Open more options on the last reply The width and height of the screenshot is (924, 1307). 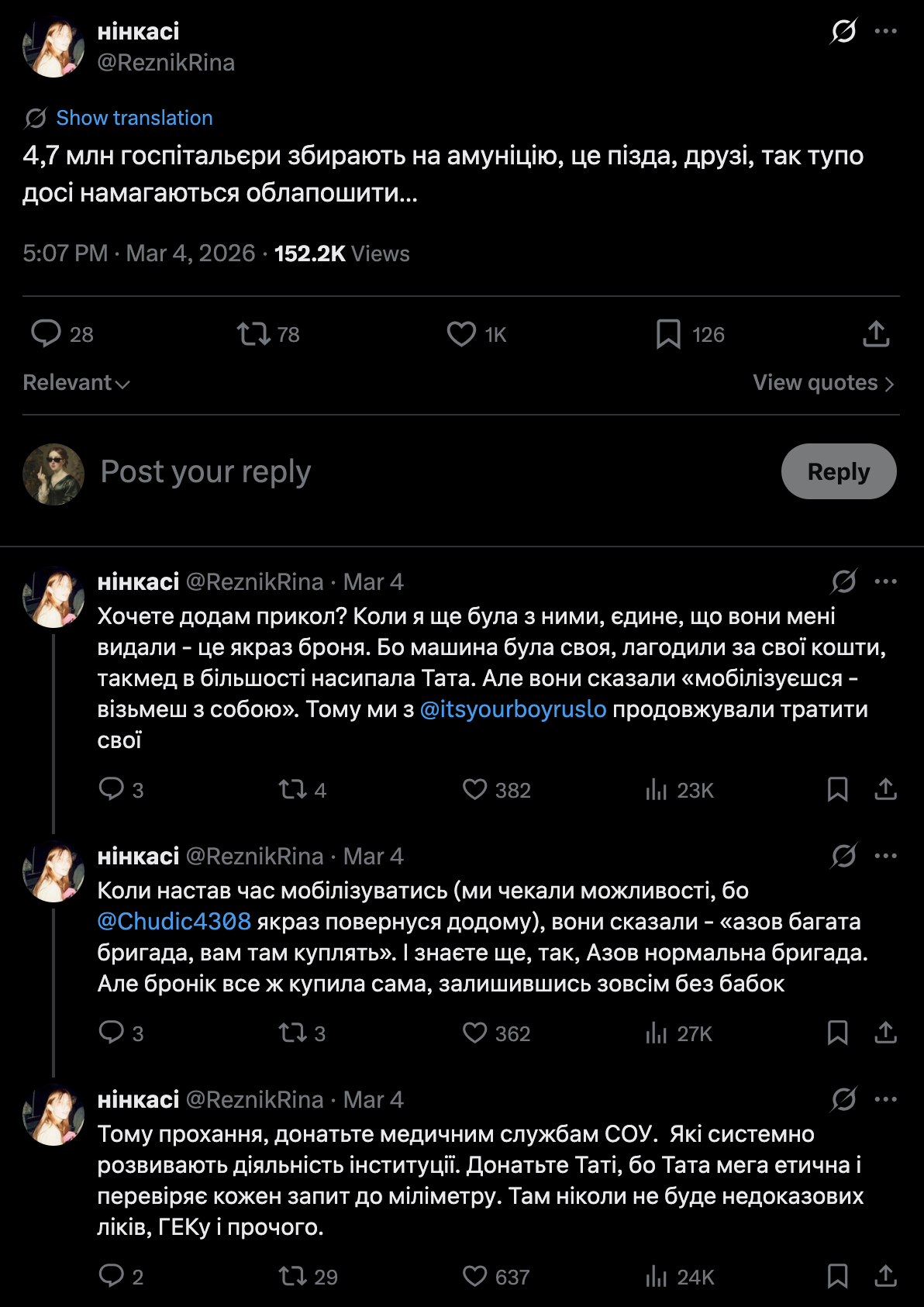[885, 1099]
